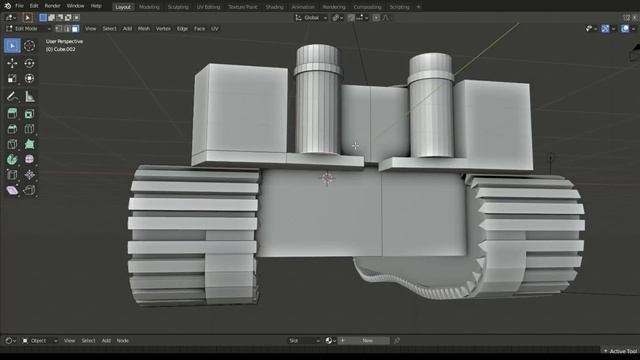Image resolution: width=640 pixels, height=360 pixels.
Task: Open the pivot point dropdown
Action: [337, 18]
